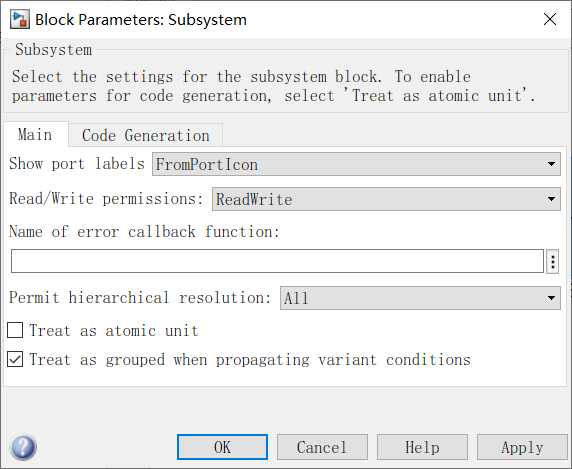572x469 pixels.
Task: Uncheck Treat as grouped when propagating variant conditions
Action: tap(15, 360)
